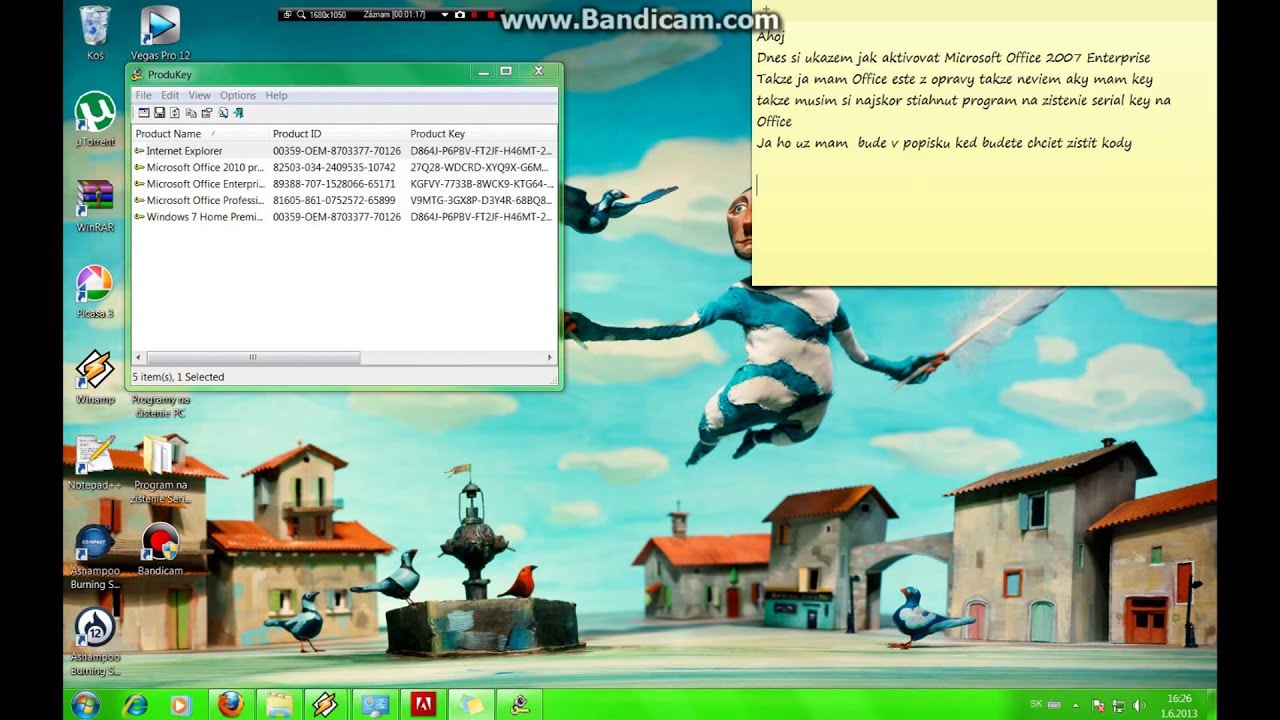Click the Exit toolbar icon in ProduKey
Viewport: 1280px width, 720px height.
pos(238,113)
